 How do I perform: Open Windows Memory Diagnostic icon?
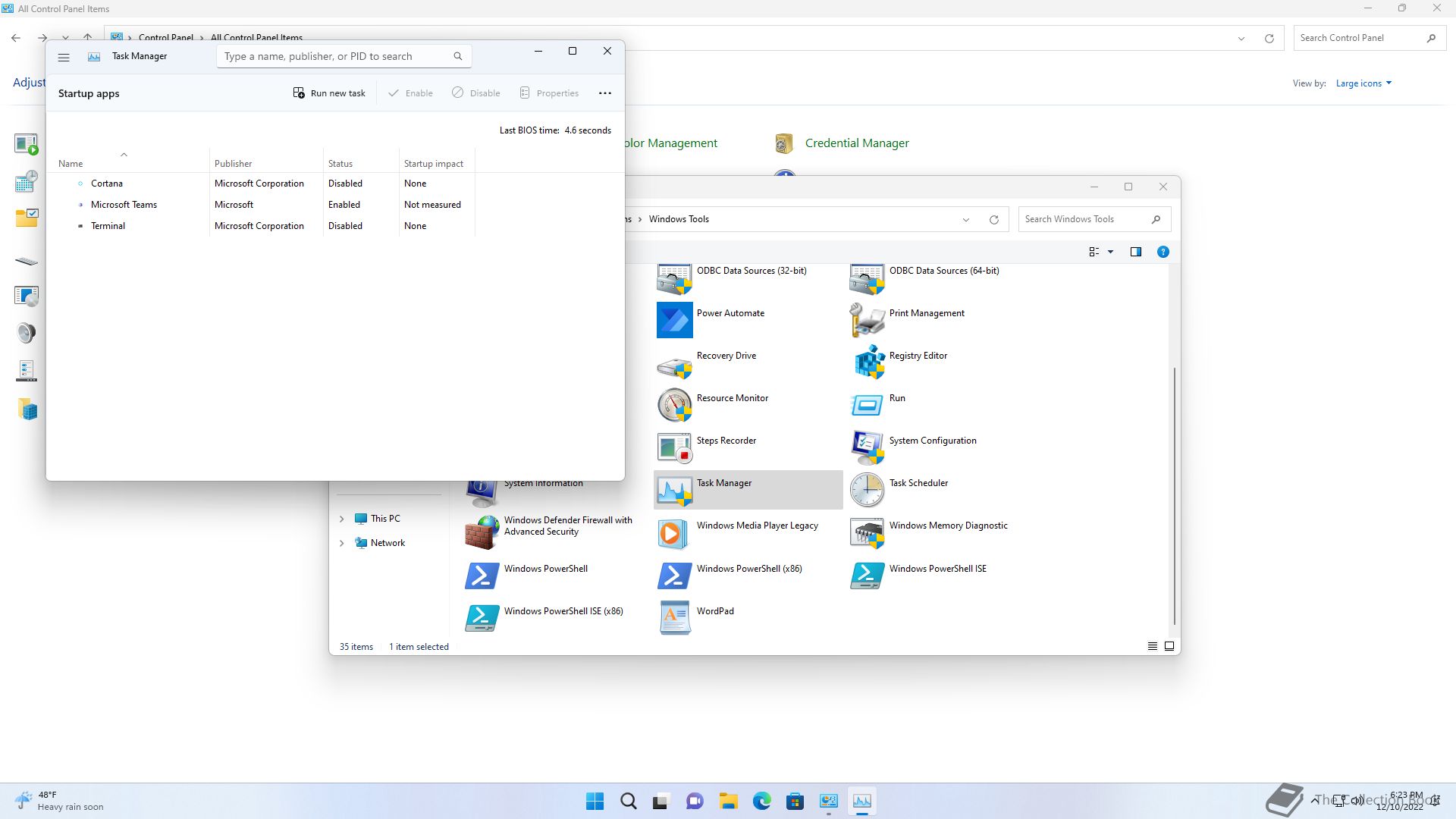coord(867,532)
